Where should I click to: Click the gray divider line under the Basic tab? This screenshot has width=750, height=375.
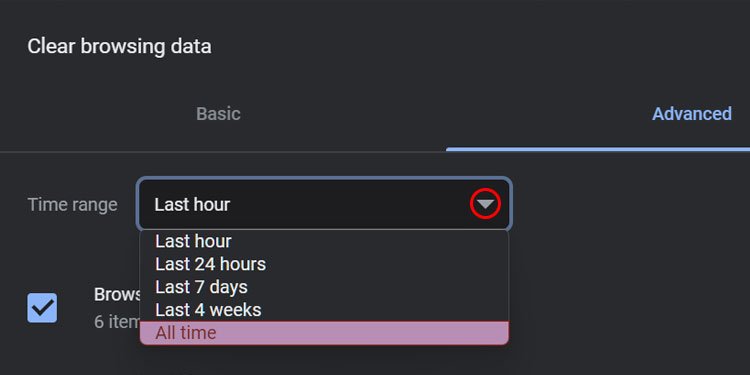pos(223,152)
